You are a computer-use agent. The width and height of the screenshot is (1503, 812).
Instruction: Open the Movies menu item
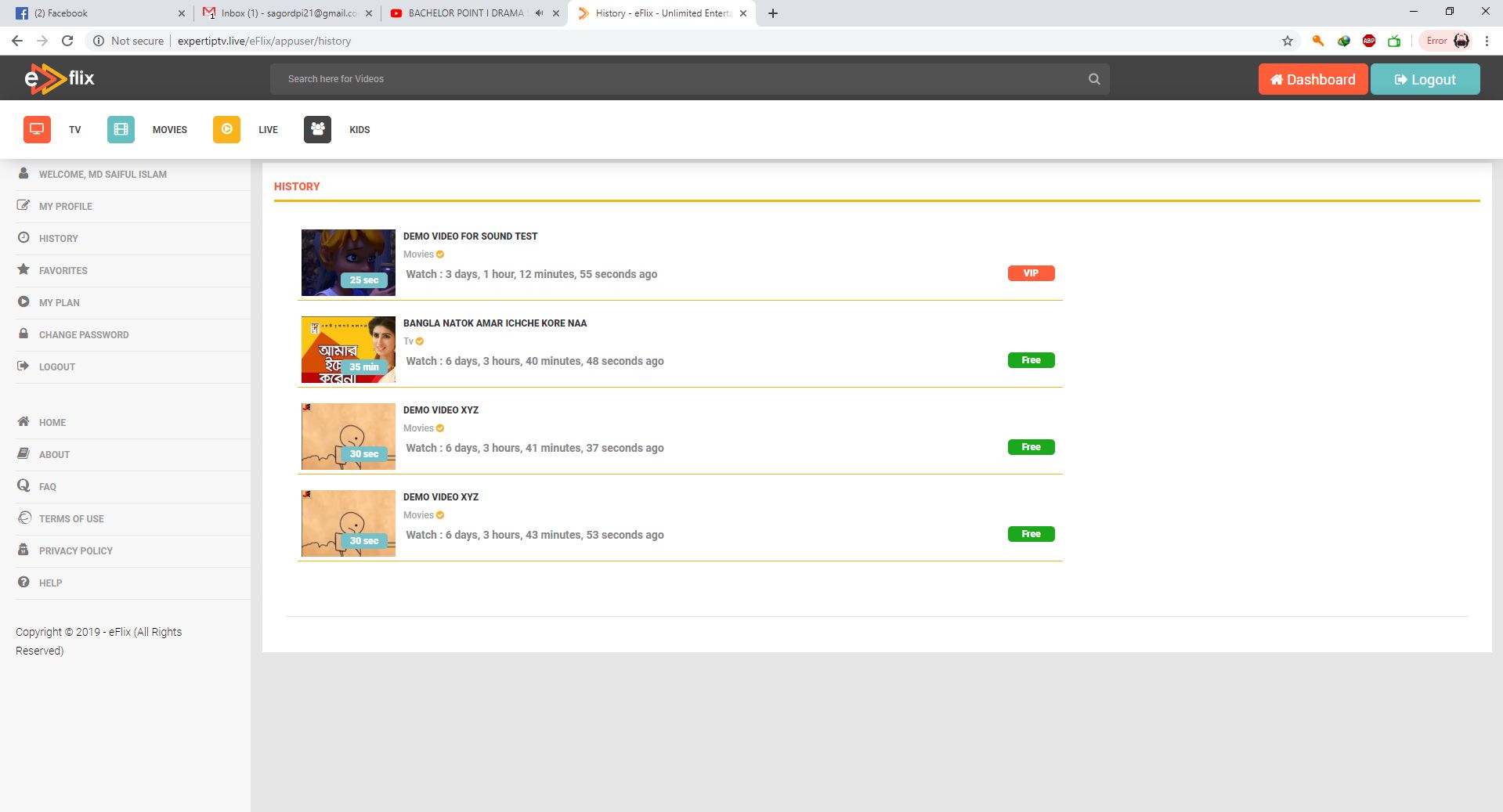(x=170, y=130)
